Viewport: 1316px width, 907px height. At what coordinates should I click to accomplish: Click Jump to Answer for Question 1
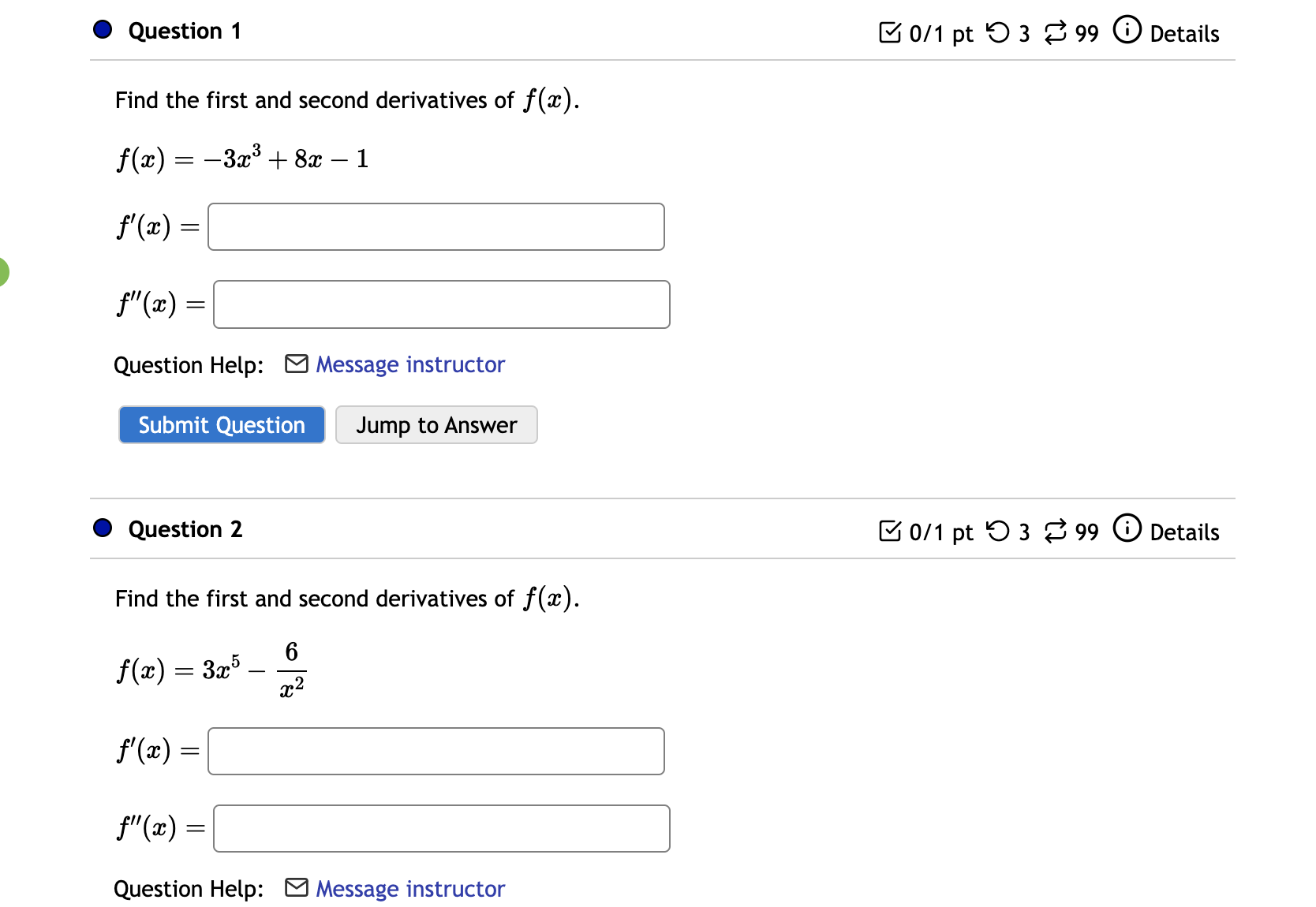coord(436,424)
